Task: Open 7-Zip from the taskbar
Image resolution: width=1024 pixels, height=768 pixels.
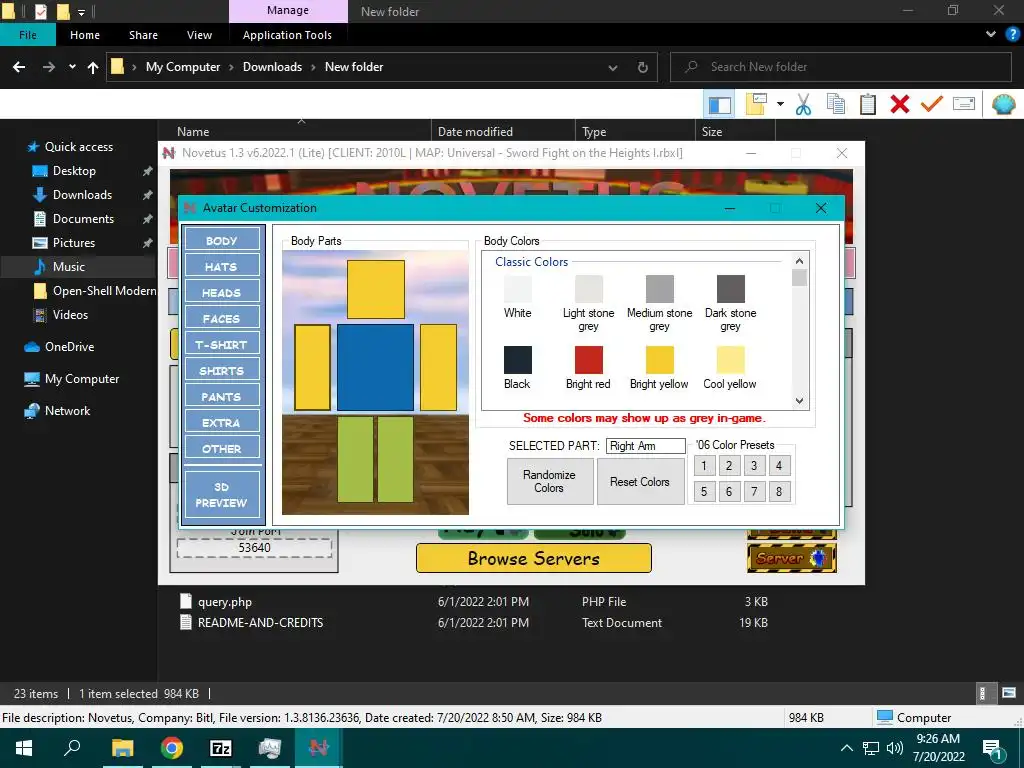Action: [220, 748]
